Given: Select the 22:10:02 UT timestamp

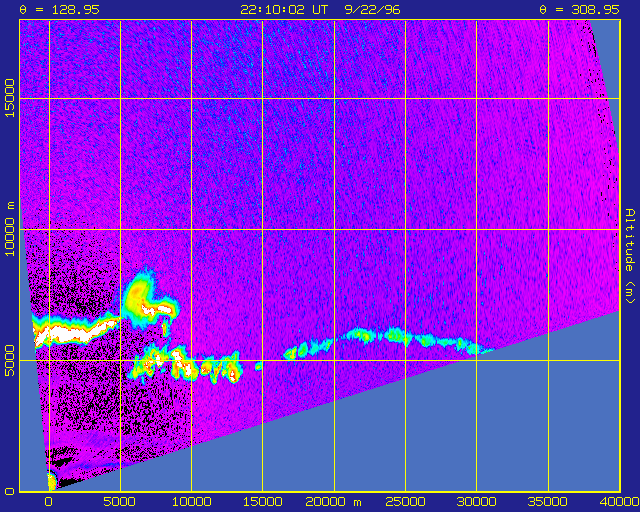Looking at the screenshot, I should 284,9.
